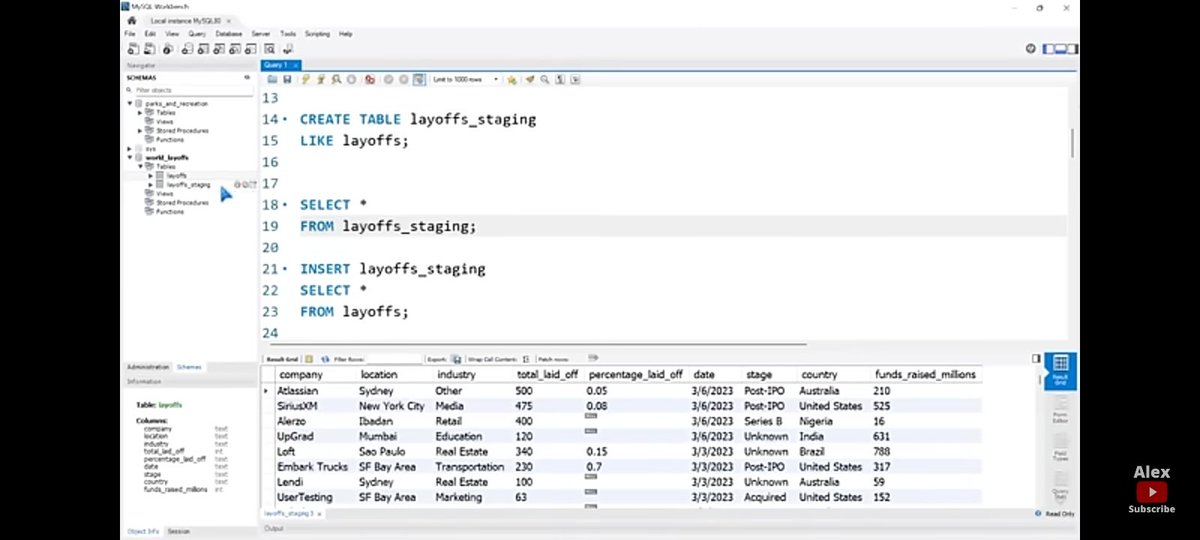Expand the layoffs table node
The image size is (1200, 540).
point(150,175)
